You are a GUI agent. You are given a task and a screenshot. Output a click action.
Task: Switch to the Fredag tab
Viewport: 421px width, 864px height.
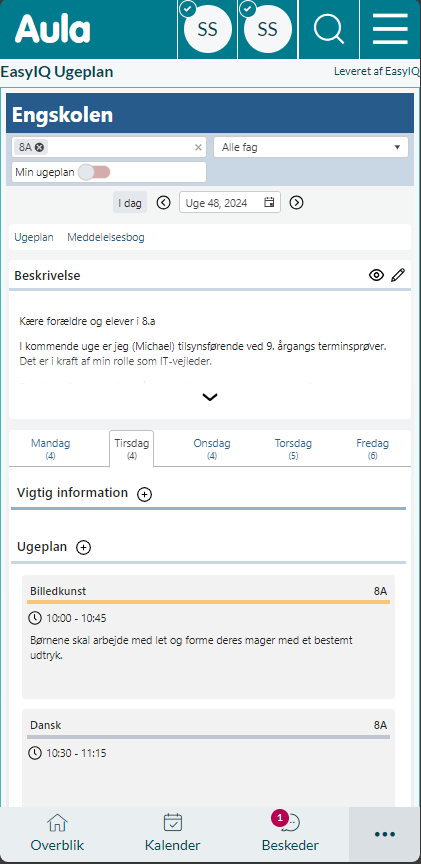373,449
